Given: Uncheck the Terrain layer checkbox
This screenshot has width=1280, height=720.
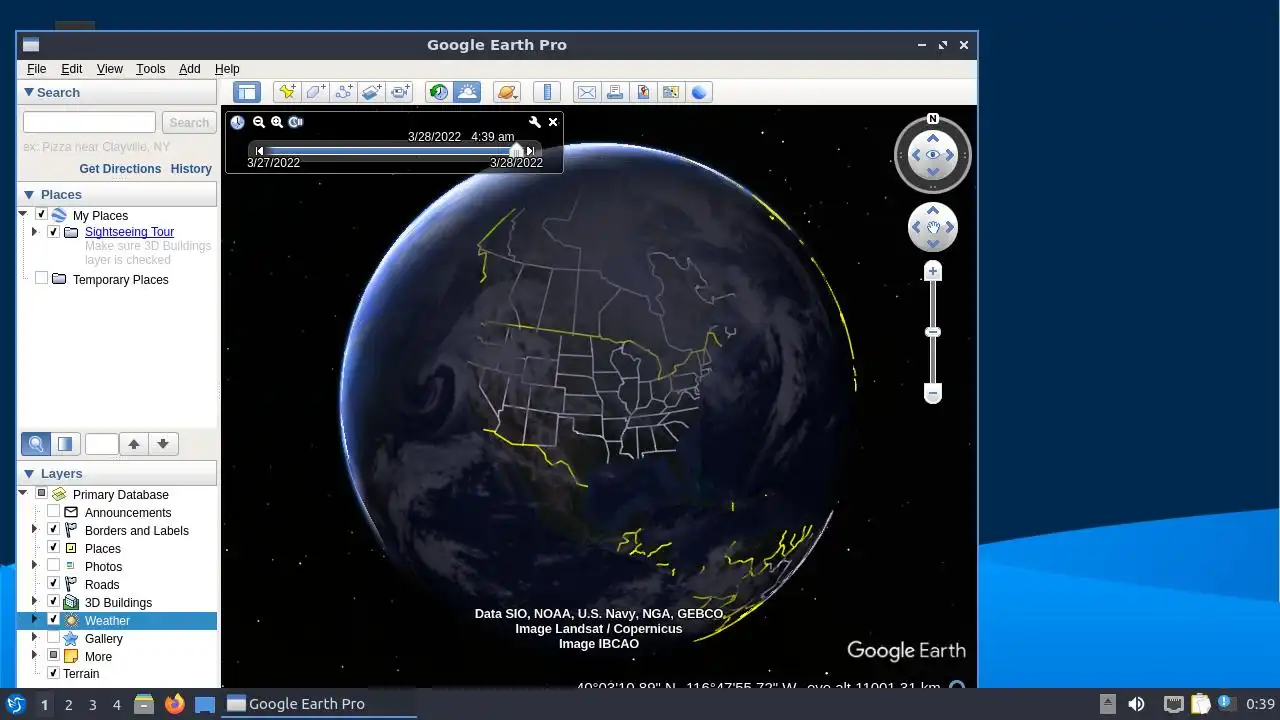Looking at the screenshot, I should pos(53,673).
